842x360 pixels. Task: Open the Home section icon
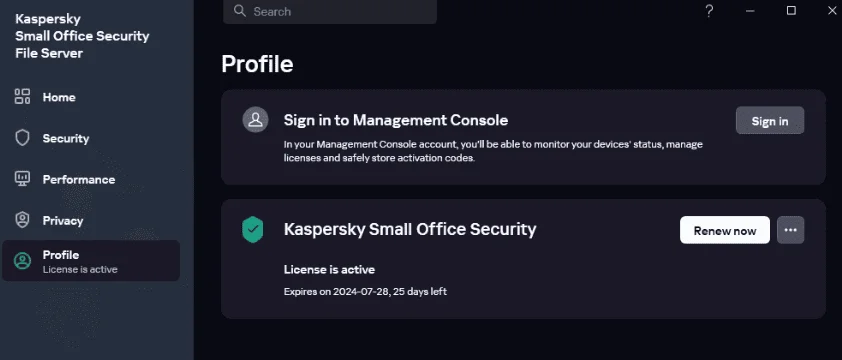[x=22, y=97]
